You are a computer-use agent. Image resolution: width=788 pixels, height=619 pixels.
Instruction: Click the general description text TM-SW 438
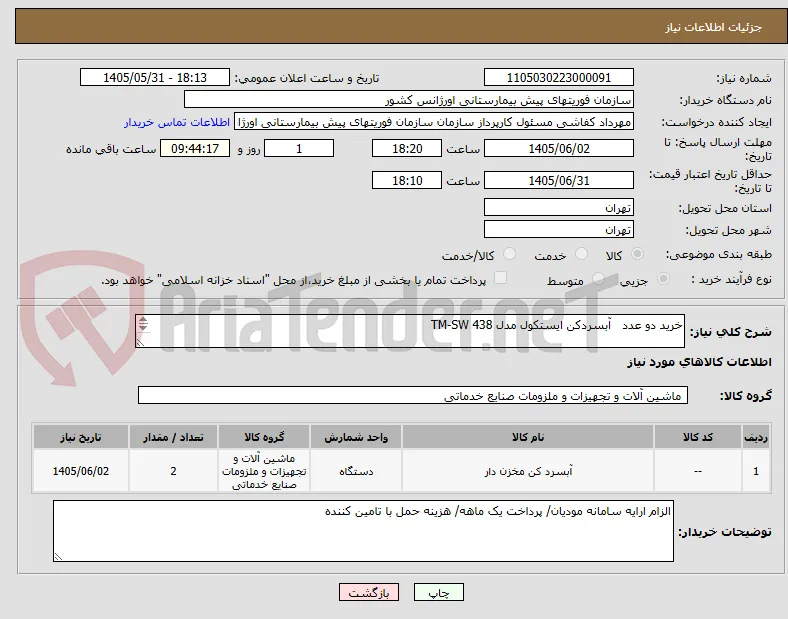coord(461,326)
